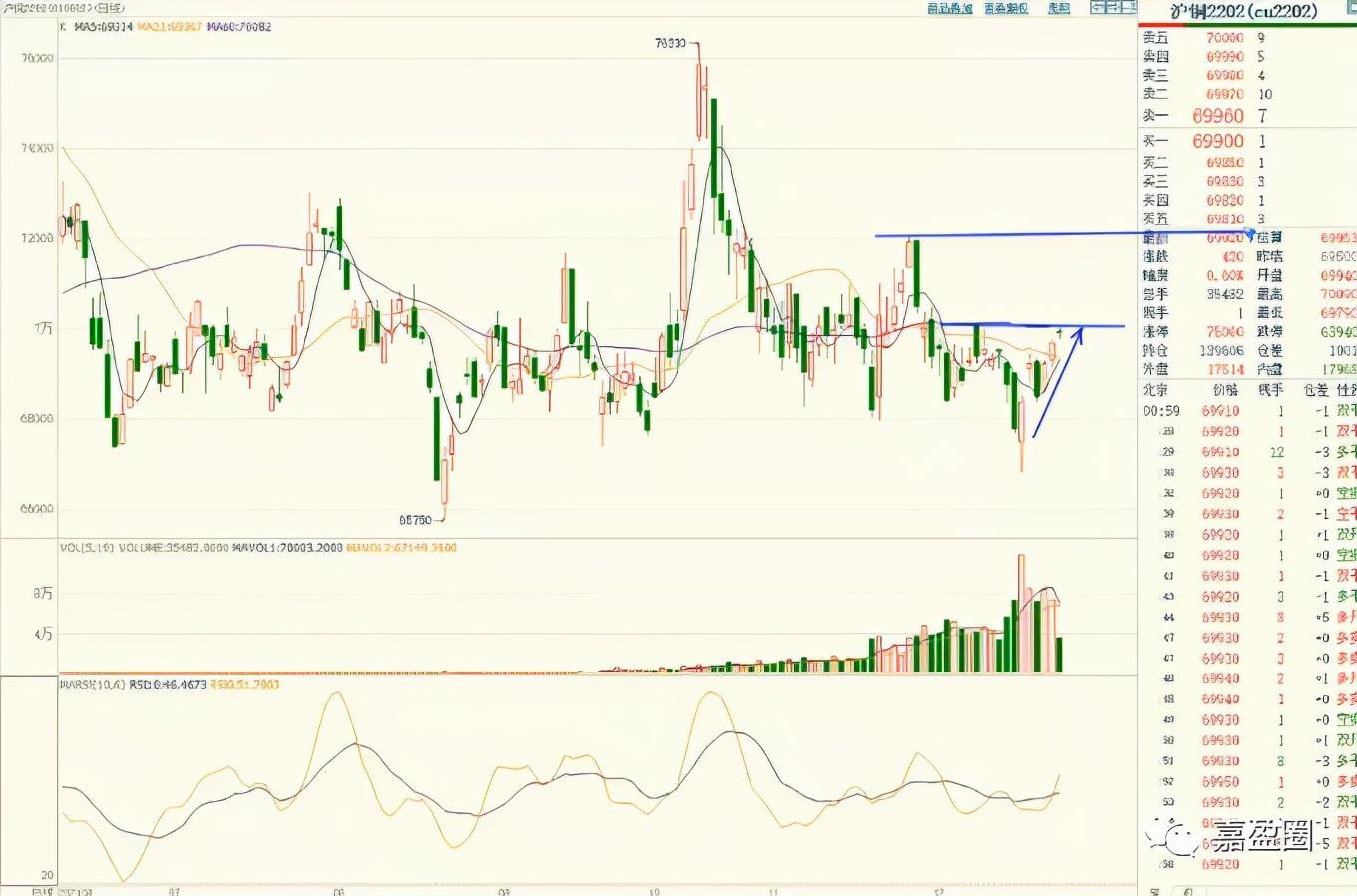1357x896 pixels.
Task: Click the chart title text at top left
Action: (x=62, y=8)
